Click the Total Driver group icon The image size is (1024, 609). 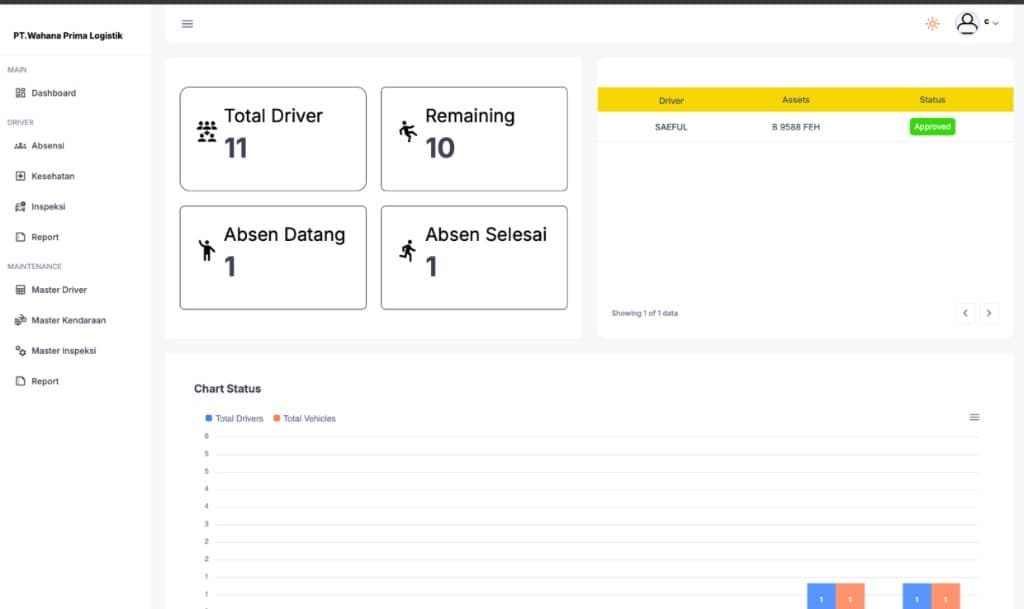(x=207, y=131)
